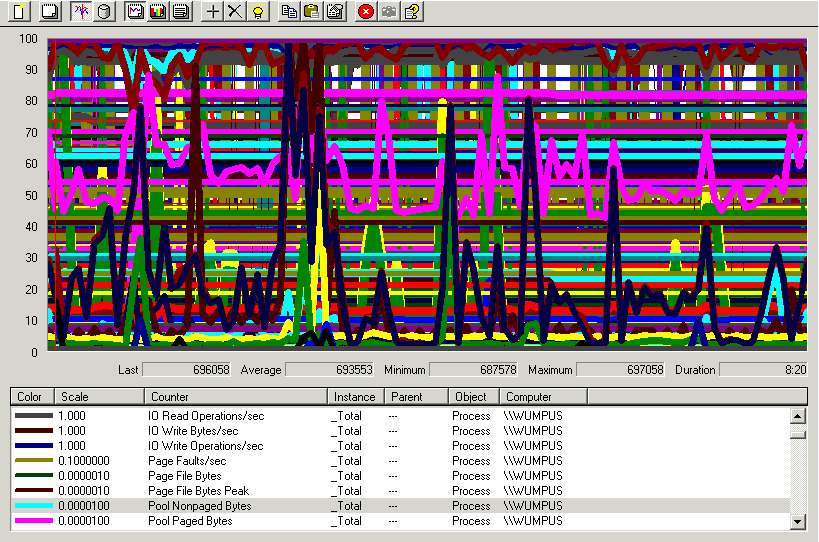
Task: Click the Last value field 696058
Action: point(186,370)
